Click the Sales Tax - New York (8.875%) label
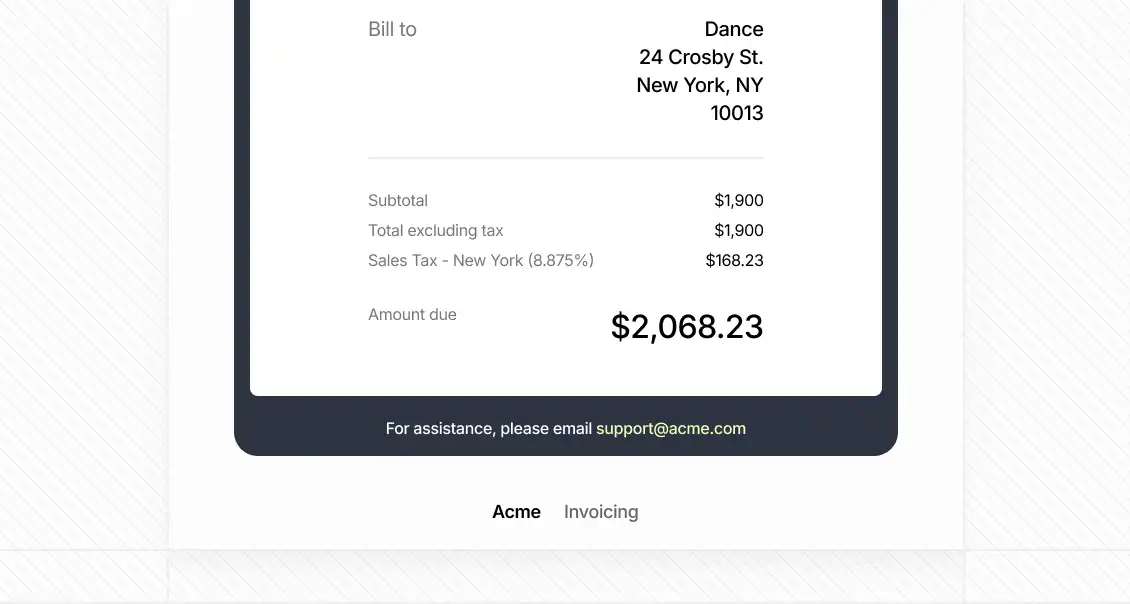Viewport: 1130px width, 604px height. click(x=481, y=260)
